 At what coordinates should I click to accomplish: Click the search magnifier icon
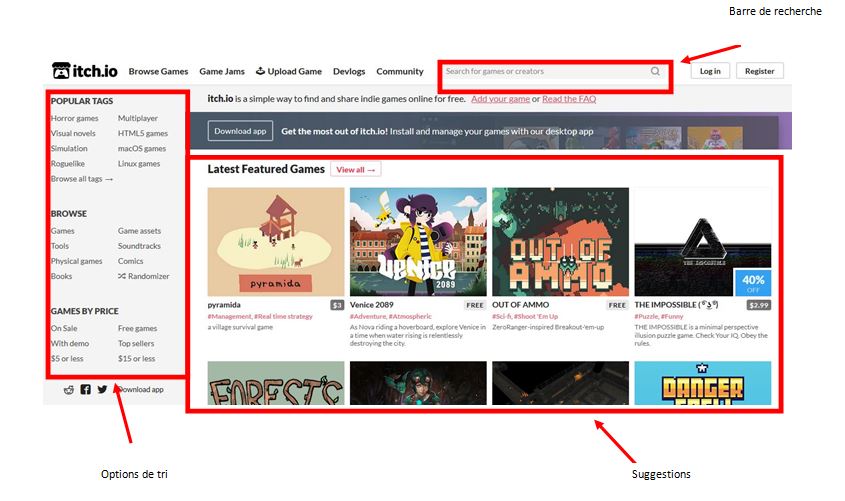[x=655, y=71]
